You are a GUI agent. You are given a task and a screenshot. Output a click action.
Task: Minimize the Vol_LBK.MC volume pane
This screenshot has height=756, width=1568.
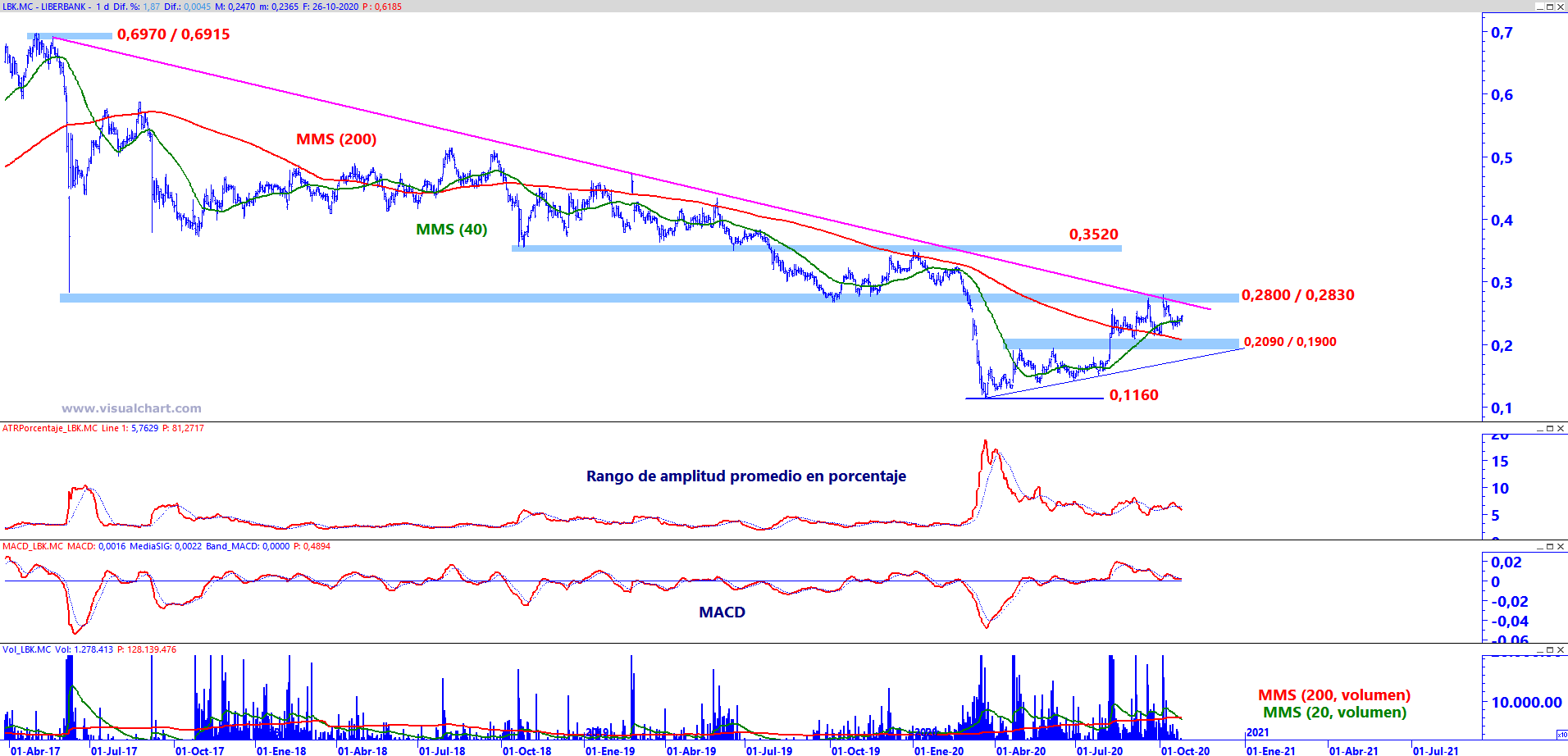(x=1539, y=649)
